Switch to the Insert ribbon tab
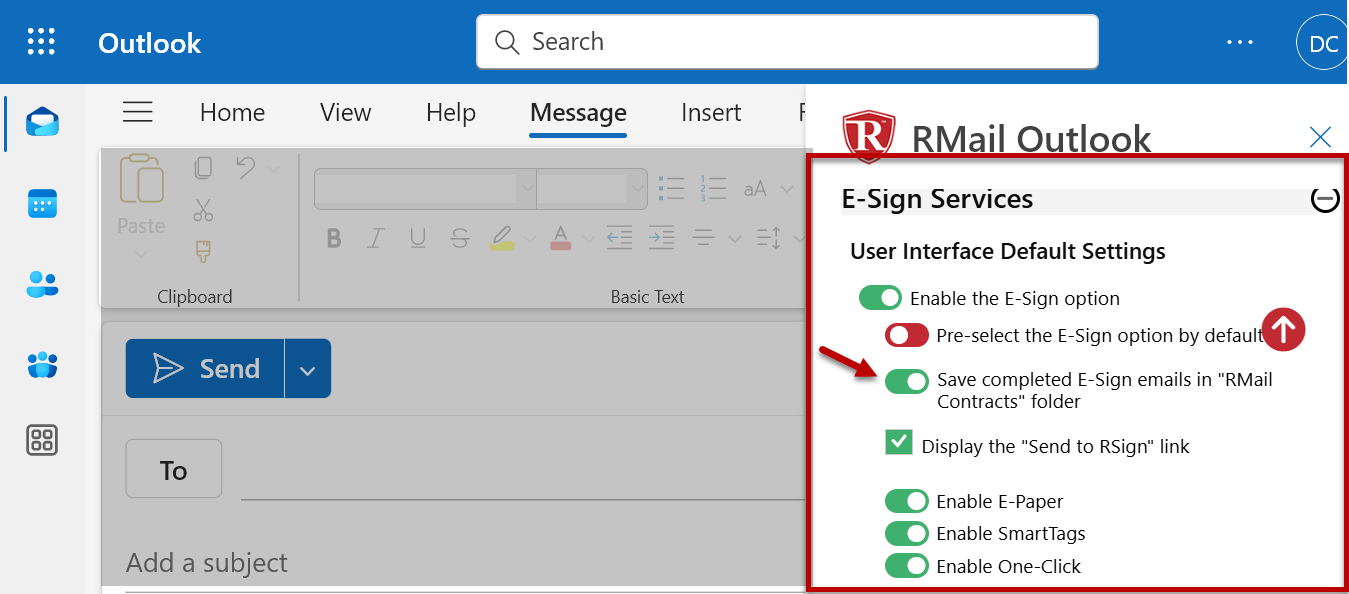Image resolution: width=1349 pixels, height=594 pixels. 711,113
